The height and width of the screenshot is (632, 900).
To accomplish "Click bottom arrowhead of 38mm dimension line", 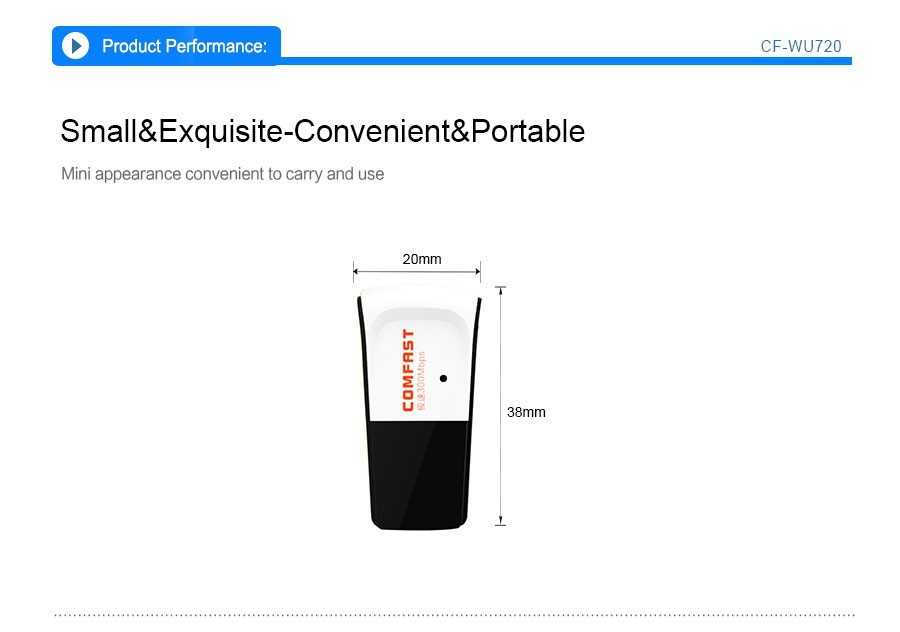I will 501,521.
